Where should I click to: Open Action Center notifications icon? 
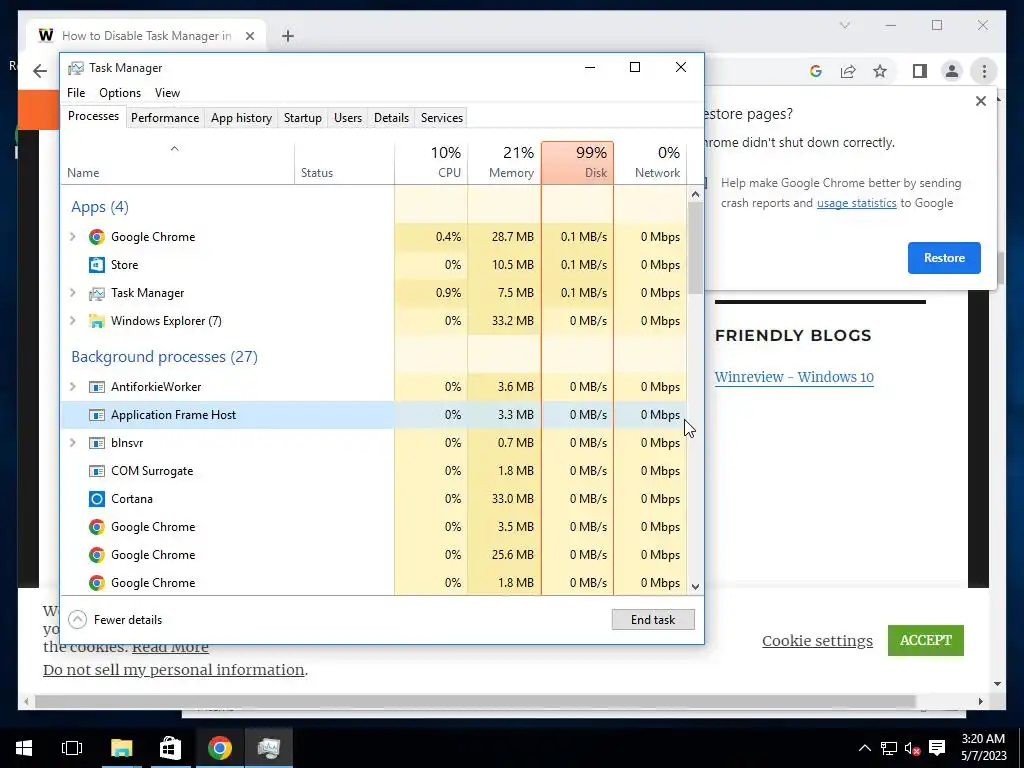tap(937, 748)
